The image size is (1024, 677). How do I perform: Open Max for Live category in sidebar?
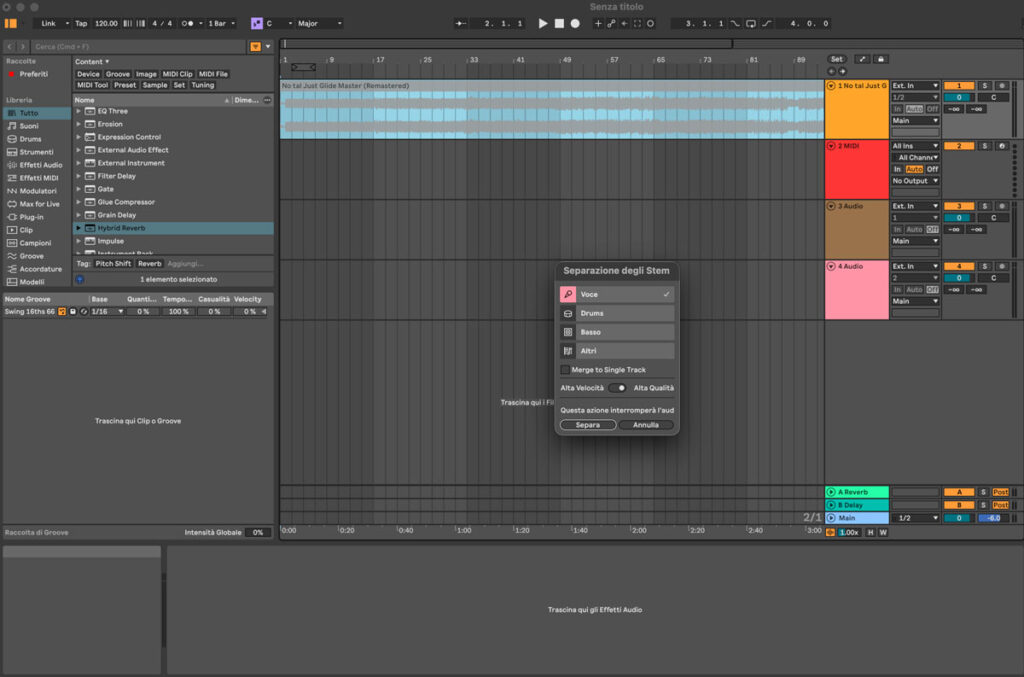(x=39, y=204)
